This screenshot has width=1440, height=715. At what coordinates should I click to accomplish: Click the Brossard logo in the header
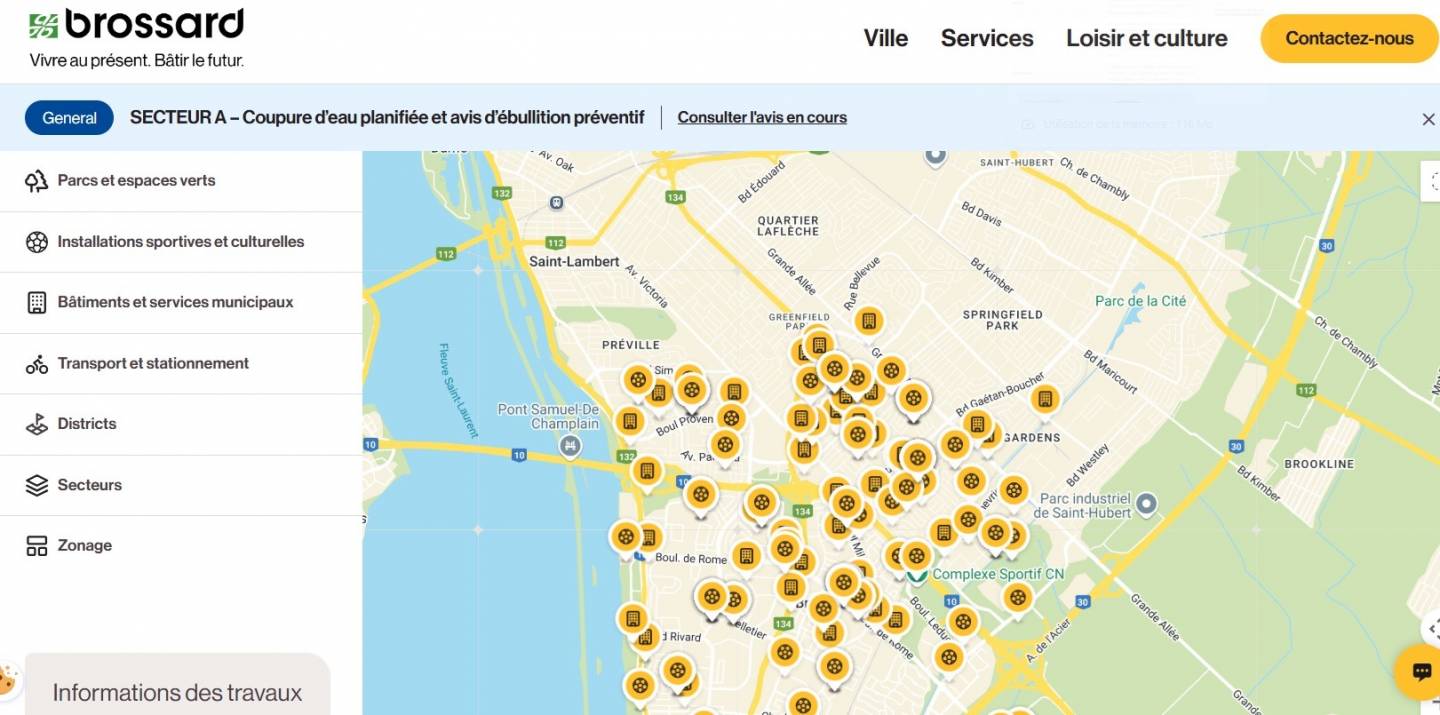pyautogui.click(x=136, y=26)
